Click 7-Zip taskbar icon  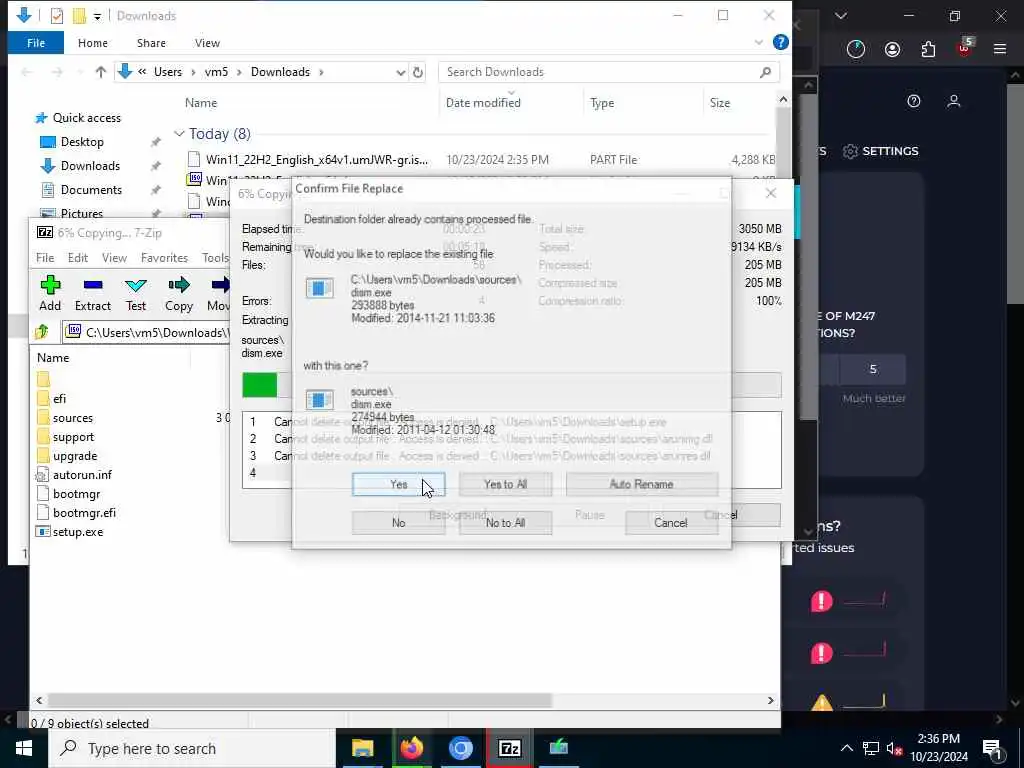tap(509, 748)
